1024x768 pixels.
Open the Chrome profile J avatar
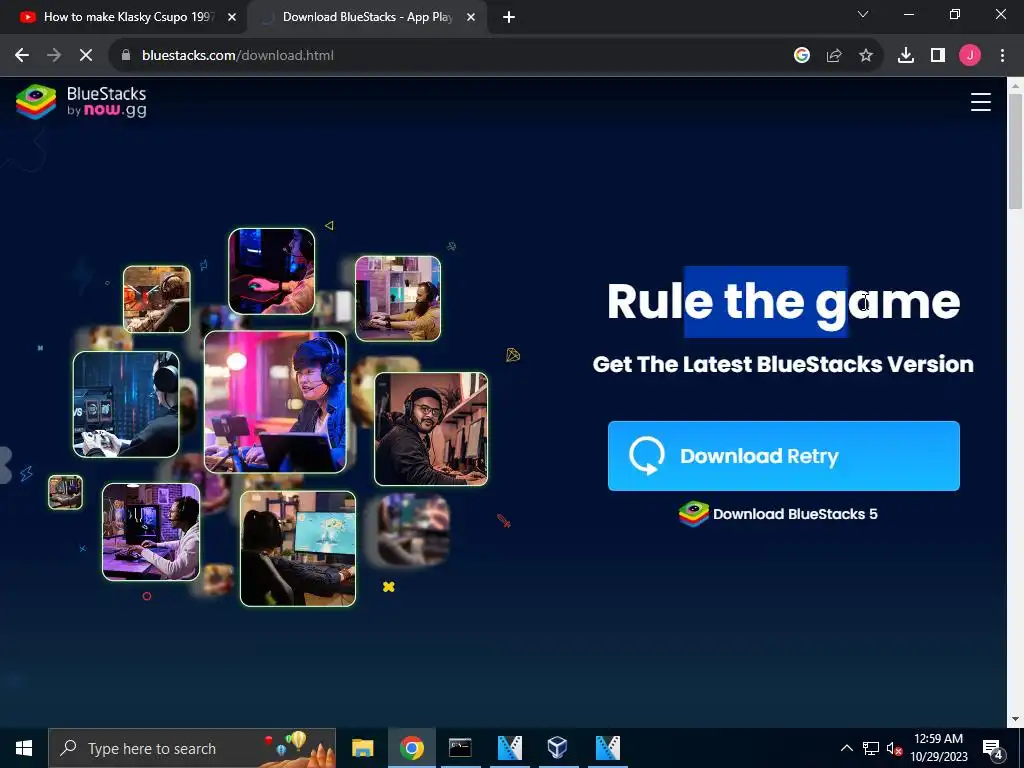(970, 56)
